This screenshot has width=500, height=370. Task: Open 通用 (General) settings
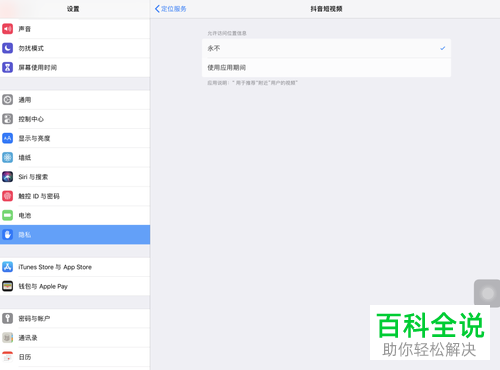coord(75,100)
